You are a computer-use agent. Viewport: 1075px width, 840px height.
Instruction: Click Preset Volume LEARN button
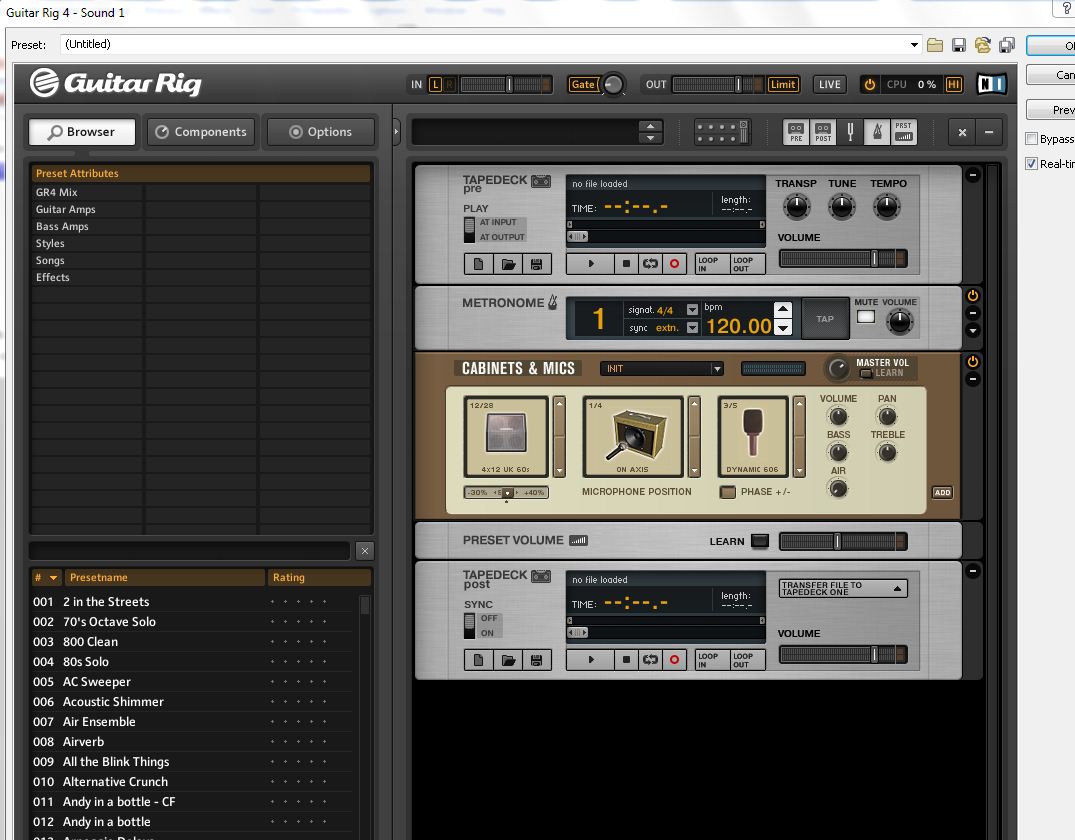coord(760,541)
